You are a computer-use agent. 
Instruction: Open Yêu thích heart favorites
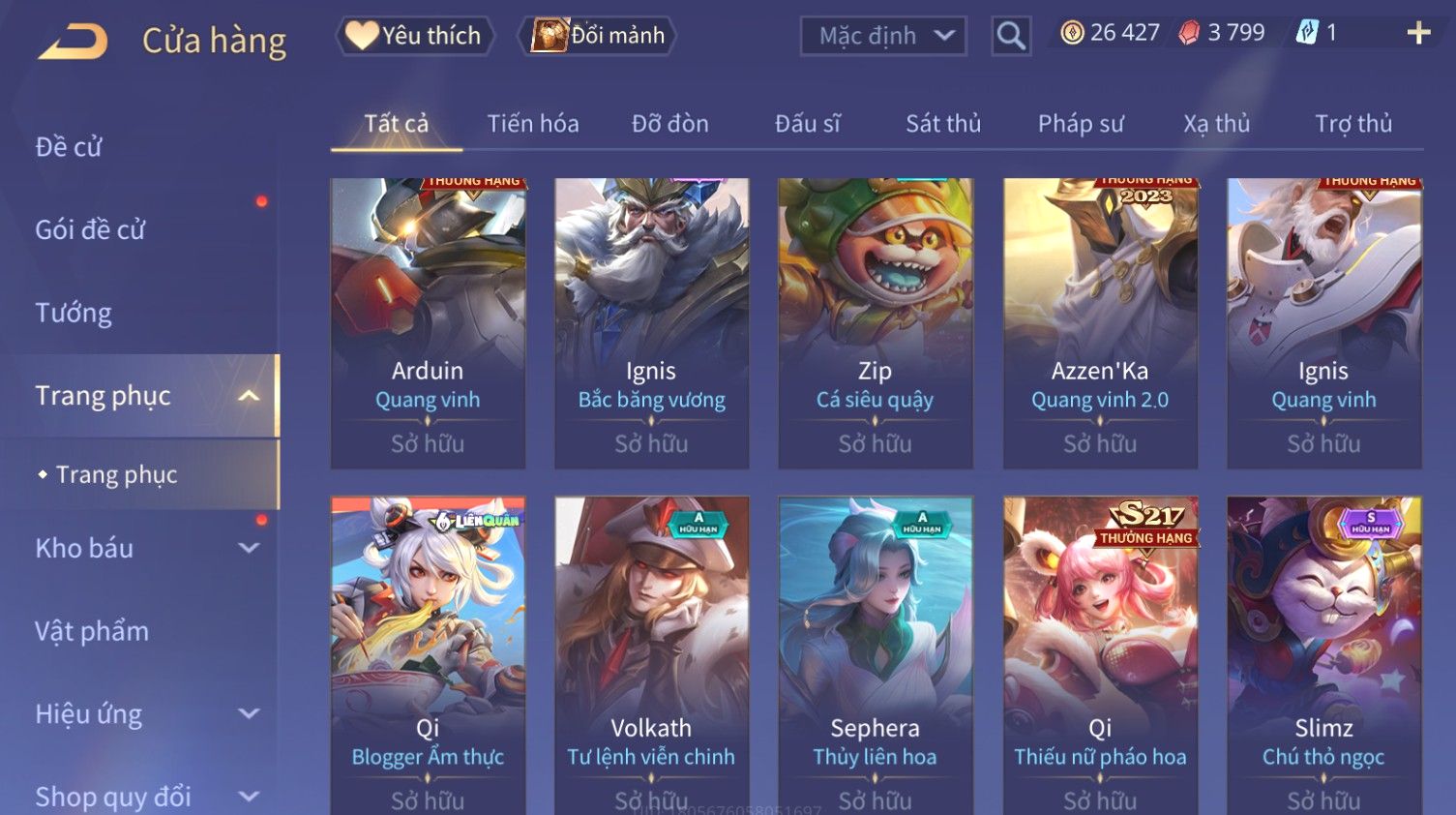pyautogui.click(x=415, y=36)
